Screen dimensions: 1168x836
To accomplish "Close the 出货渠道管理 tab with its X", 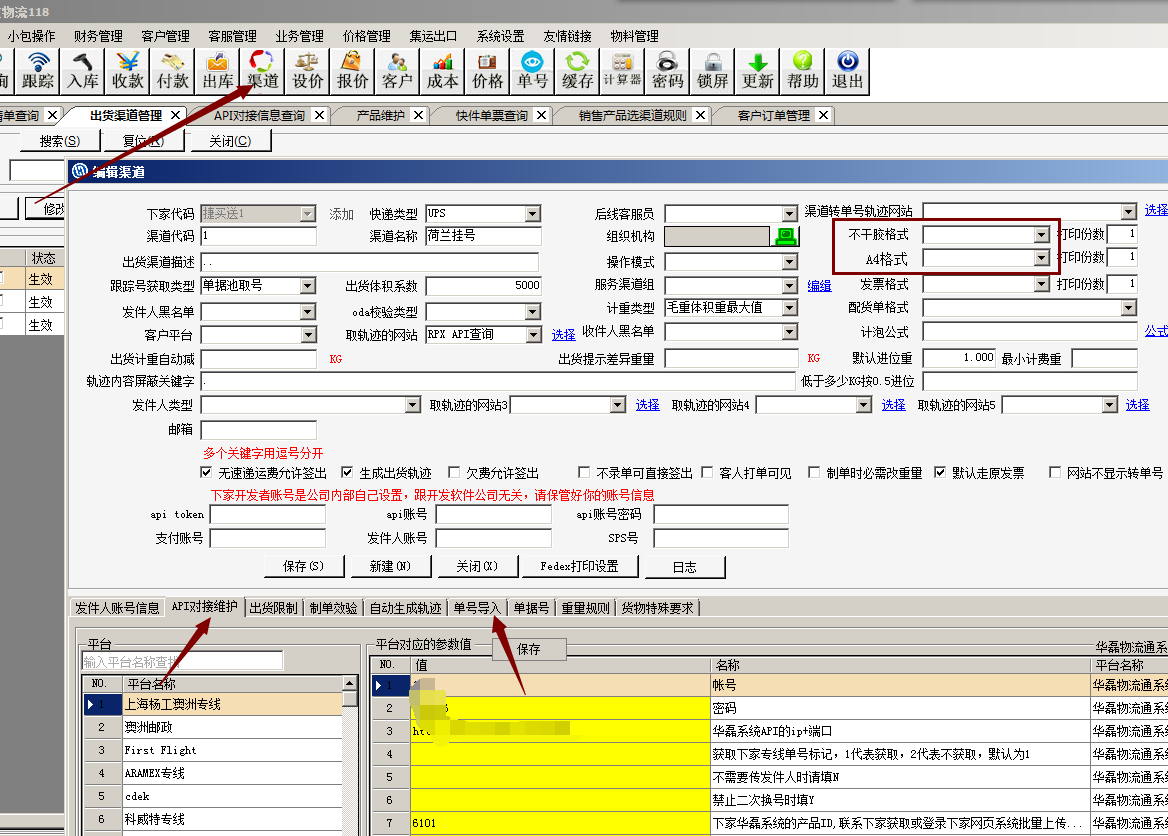I will point(176,115).
